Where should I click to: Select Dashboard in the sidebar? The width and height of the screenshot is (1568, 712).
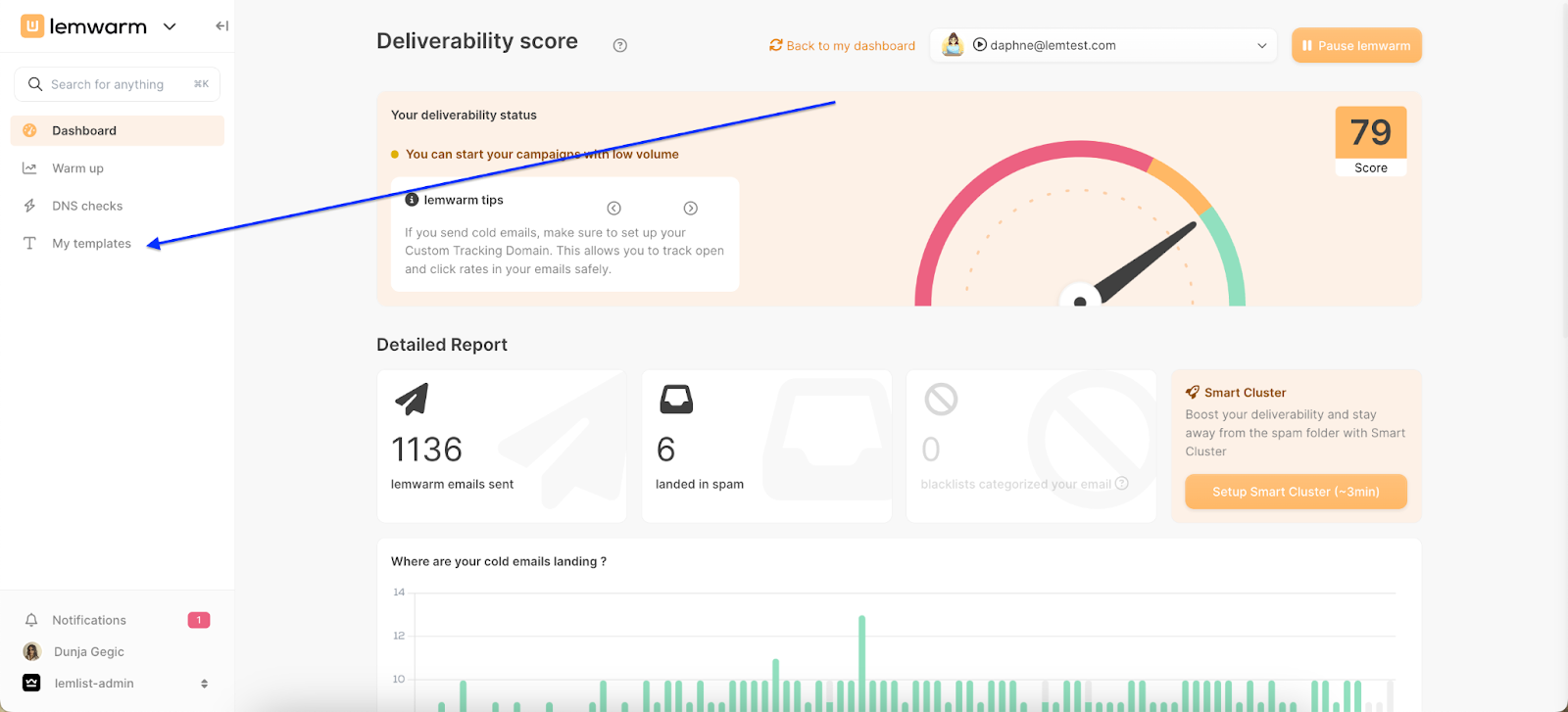coord(84,130)
